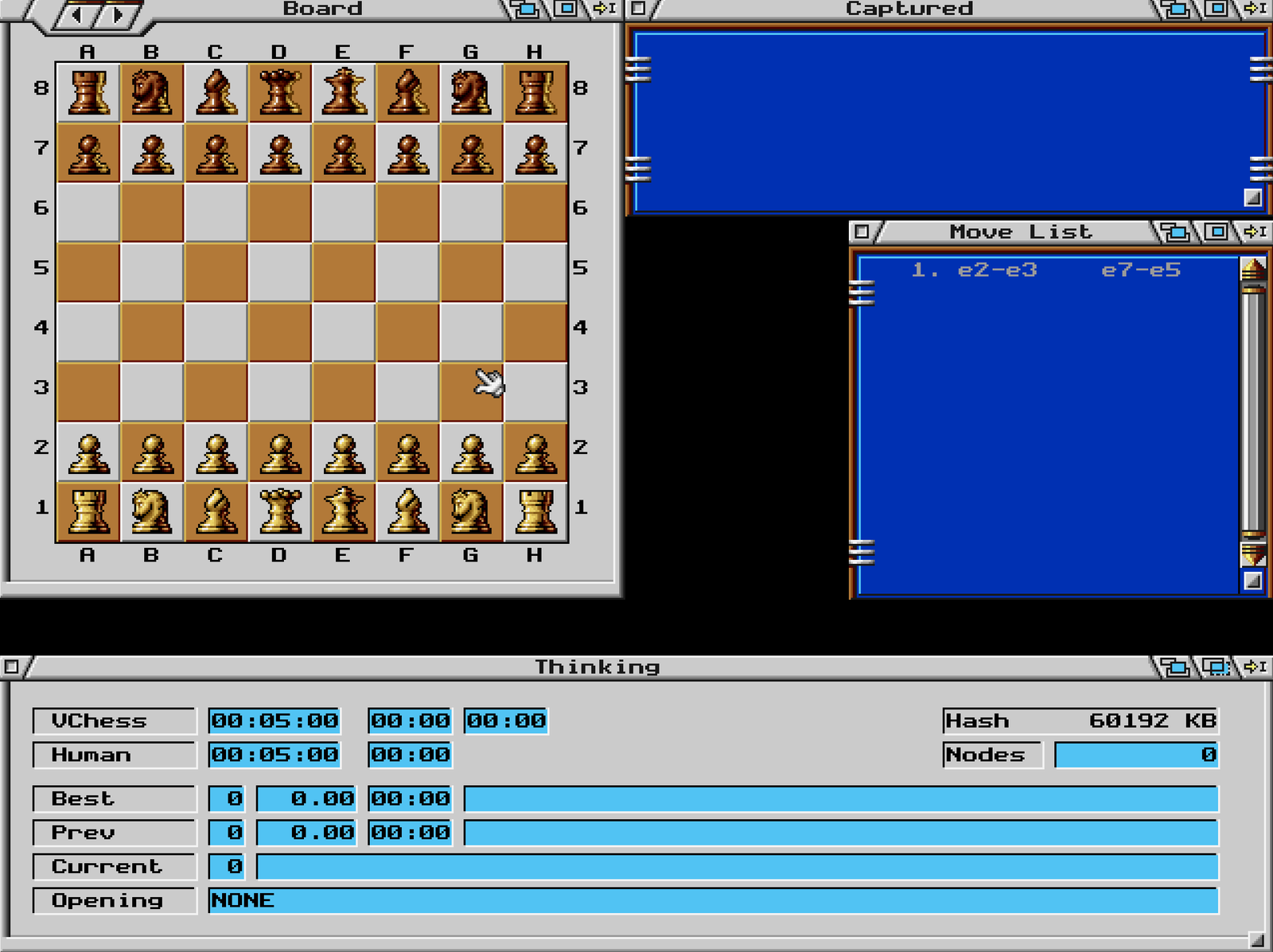Click the VChess player label
This screenshot has height=952, width=1273.
point(115,721)
